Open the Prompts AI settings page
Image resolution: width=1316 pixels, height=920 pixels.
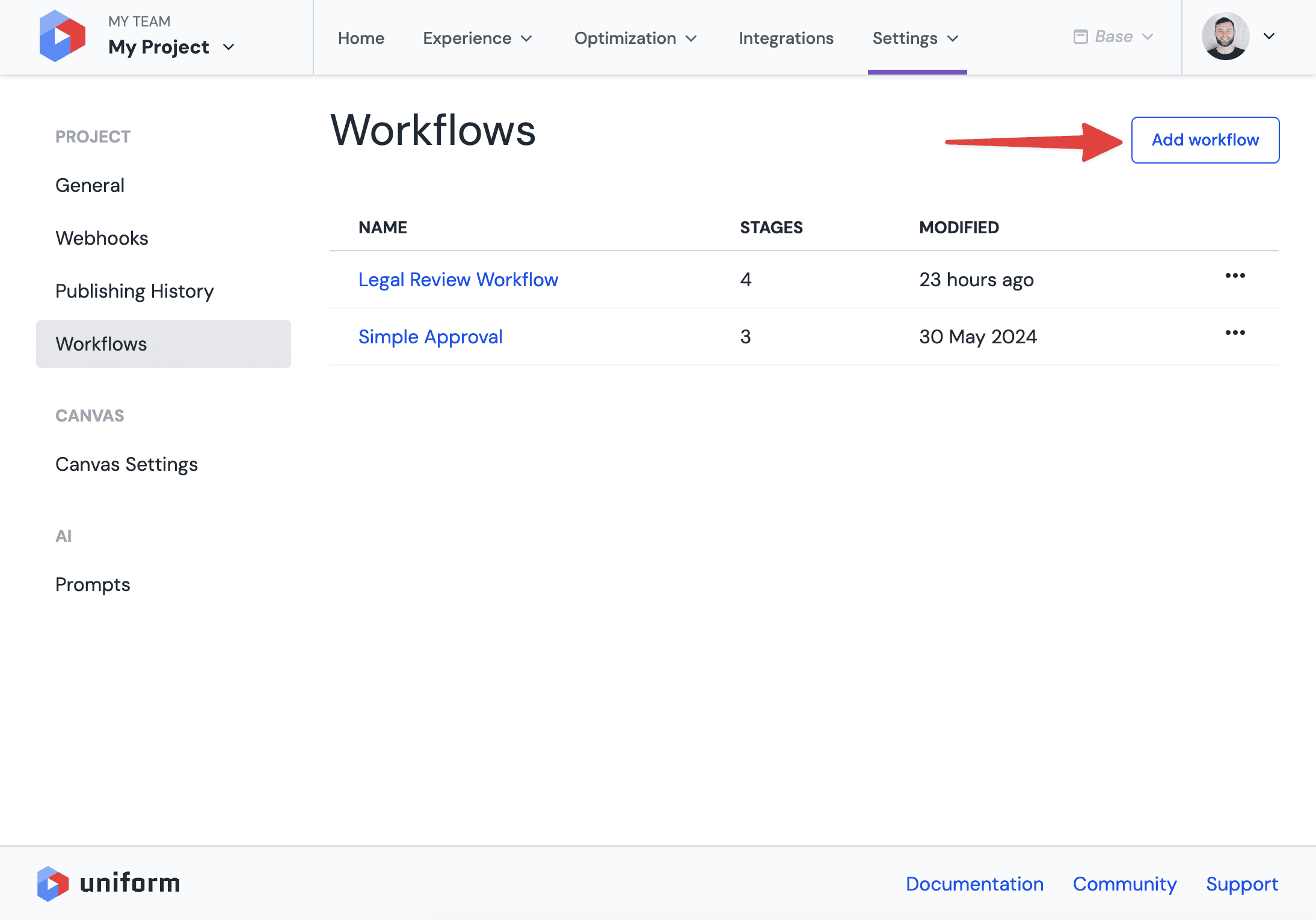tap(93, 583)
